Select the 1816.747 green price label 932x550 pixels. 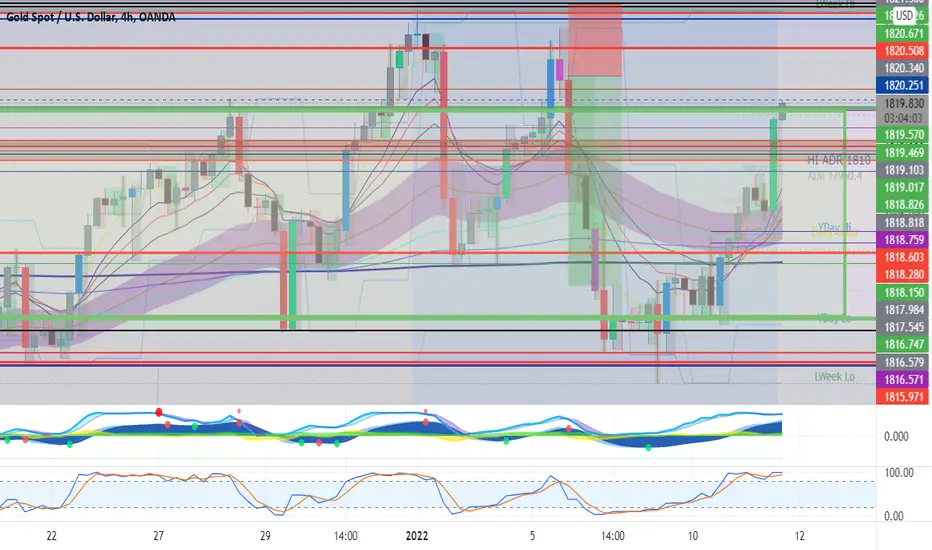click(903, 344)
